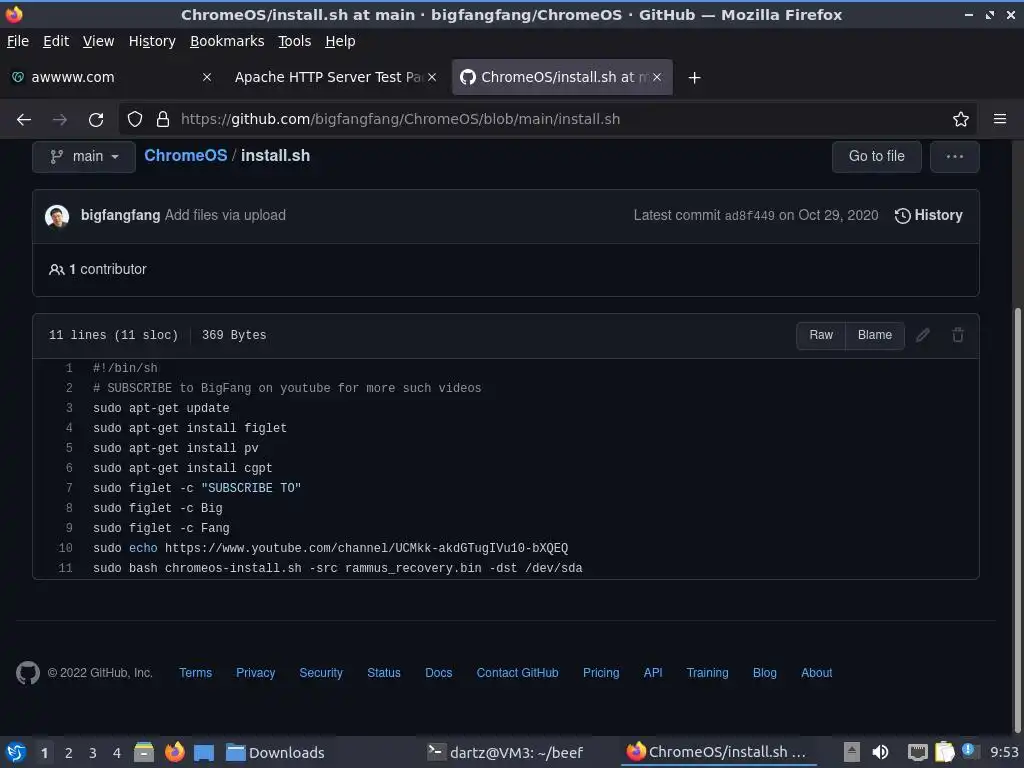Click the URL address bar
This screenshot has width=1024, height=768.
point(549,120)
